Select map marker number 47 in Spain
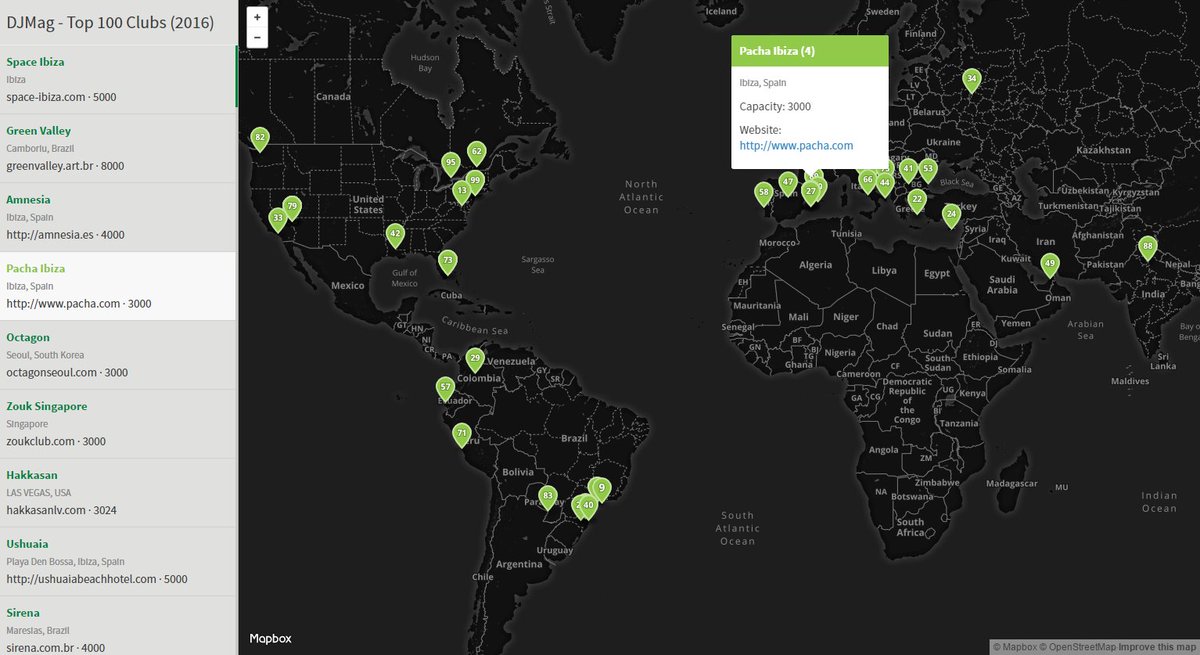 pyautogui.click(x=788, y=185)
